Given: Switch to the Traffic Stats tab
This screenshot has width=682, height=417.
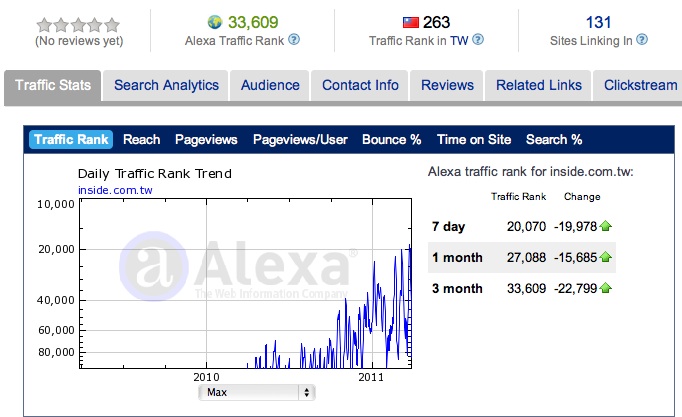Looking at the screenshot, I should coord(53,85).
